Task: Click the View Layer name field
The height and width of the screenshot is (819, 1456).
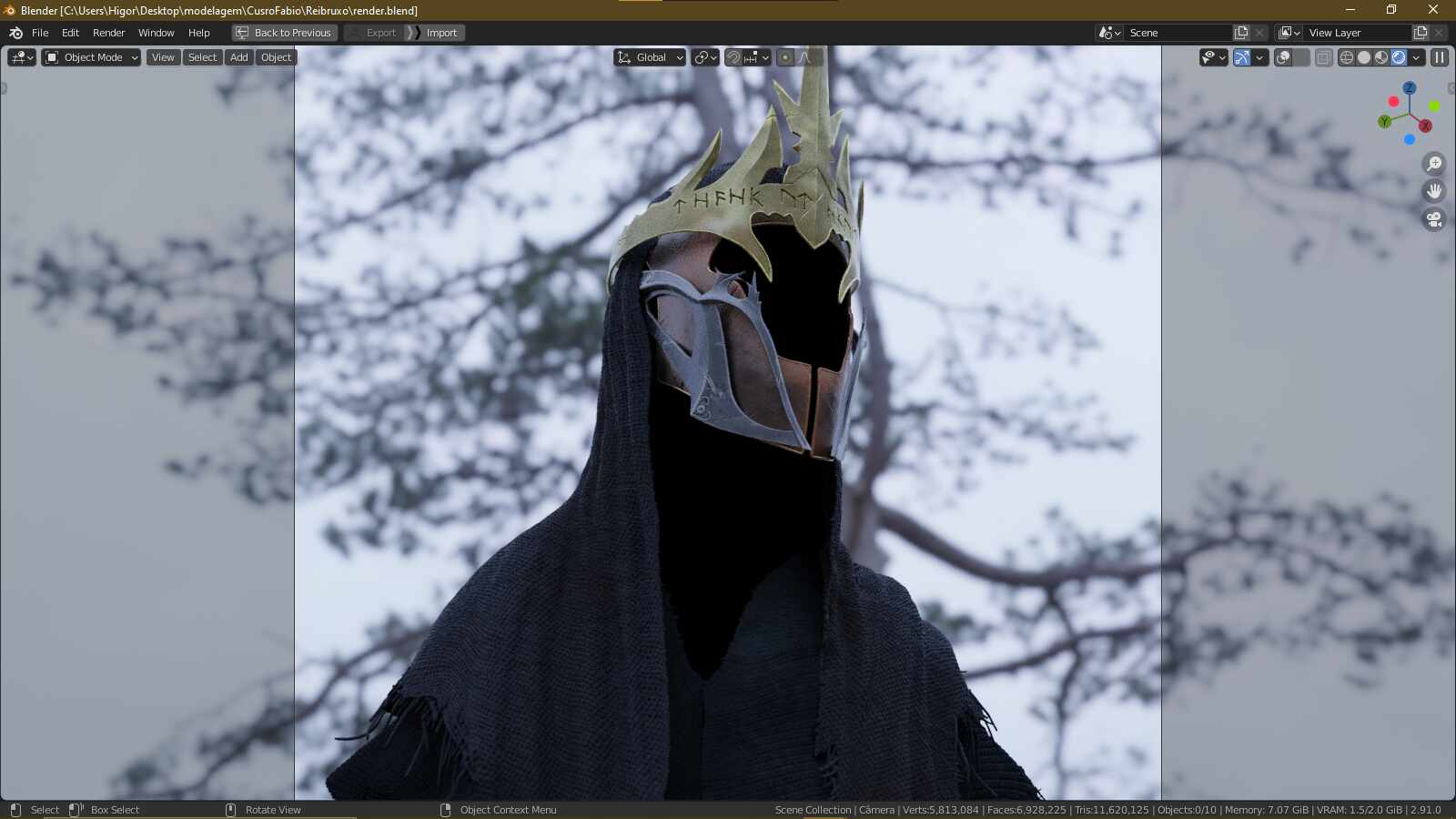Action: tap(1358, 33)
